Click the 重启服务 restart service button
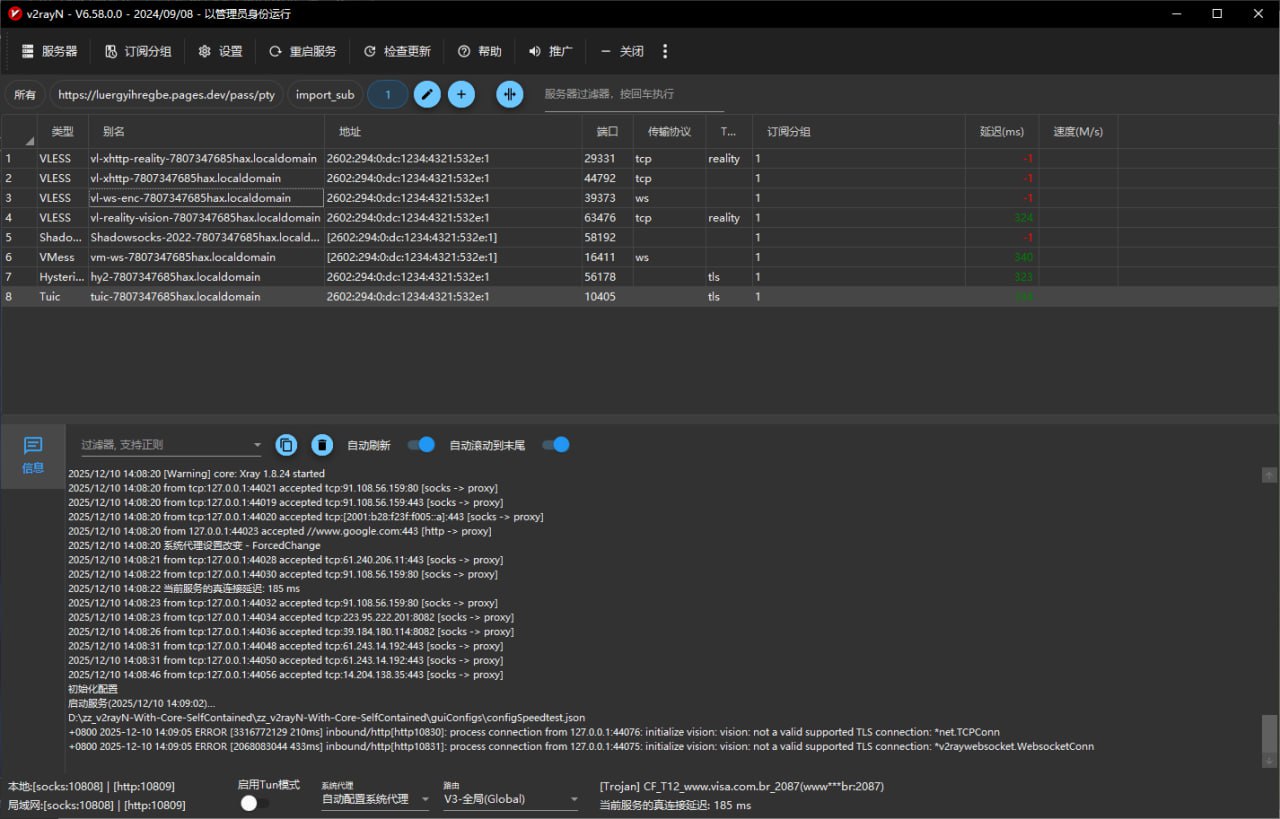Image resolution: width=1280 pixels, height=819 pixels. point(303,51)
